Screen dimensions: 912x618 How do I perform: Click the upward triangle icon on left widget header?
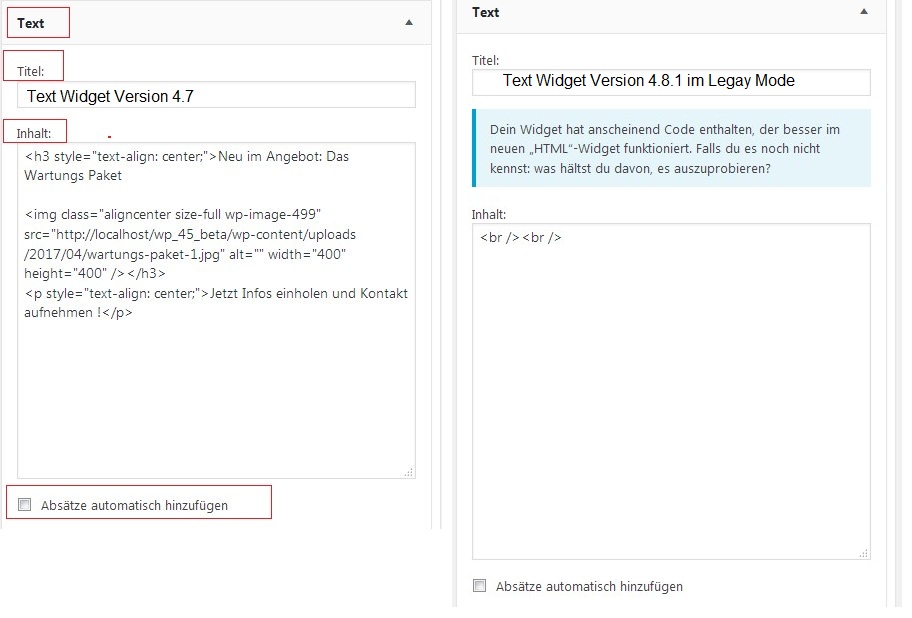408,22
